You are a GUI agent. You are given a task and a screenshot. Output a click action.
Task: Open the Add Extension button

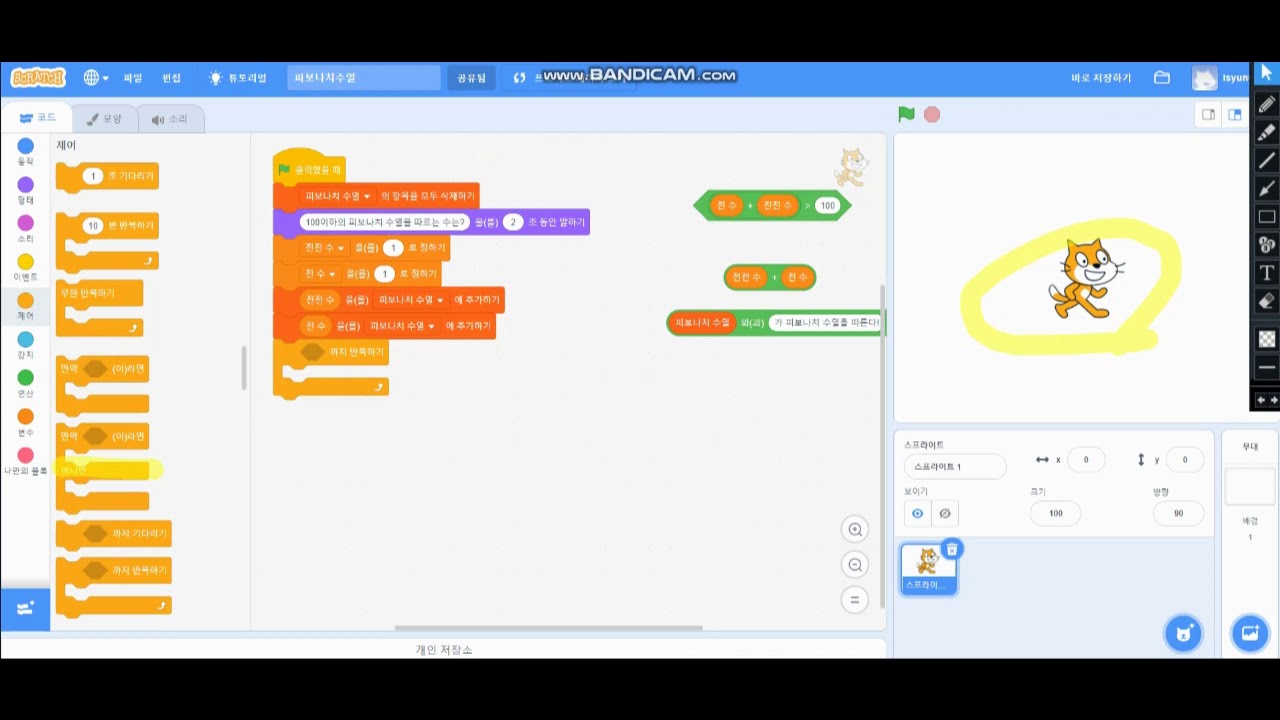25,608
